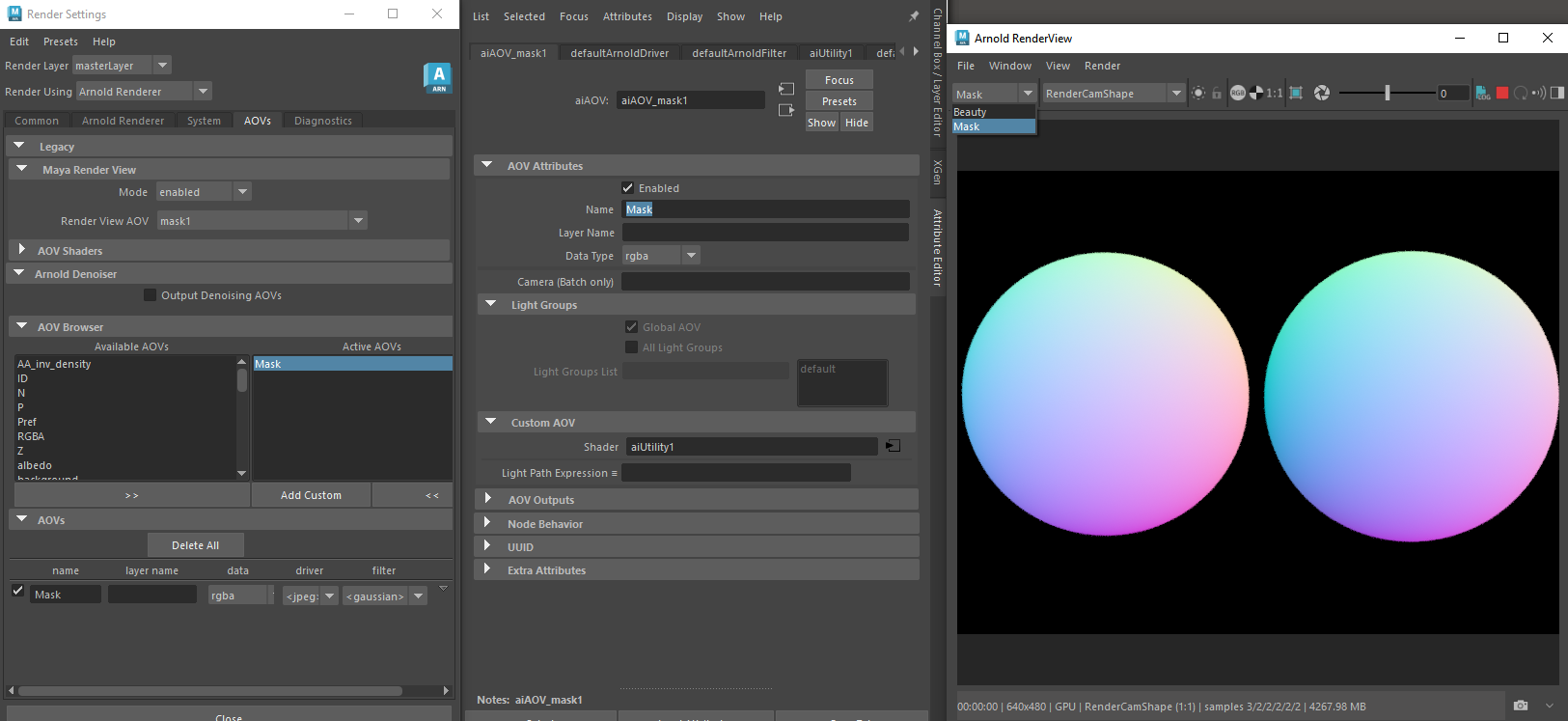This screenshot has height=721, width=1568.
Task: Click the >> add AOV button
Action: point(132,495)
